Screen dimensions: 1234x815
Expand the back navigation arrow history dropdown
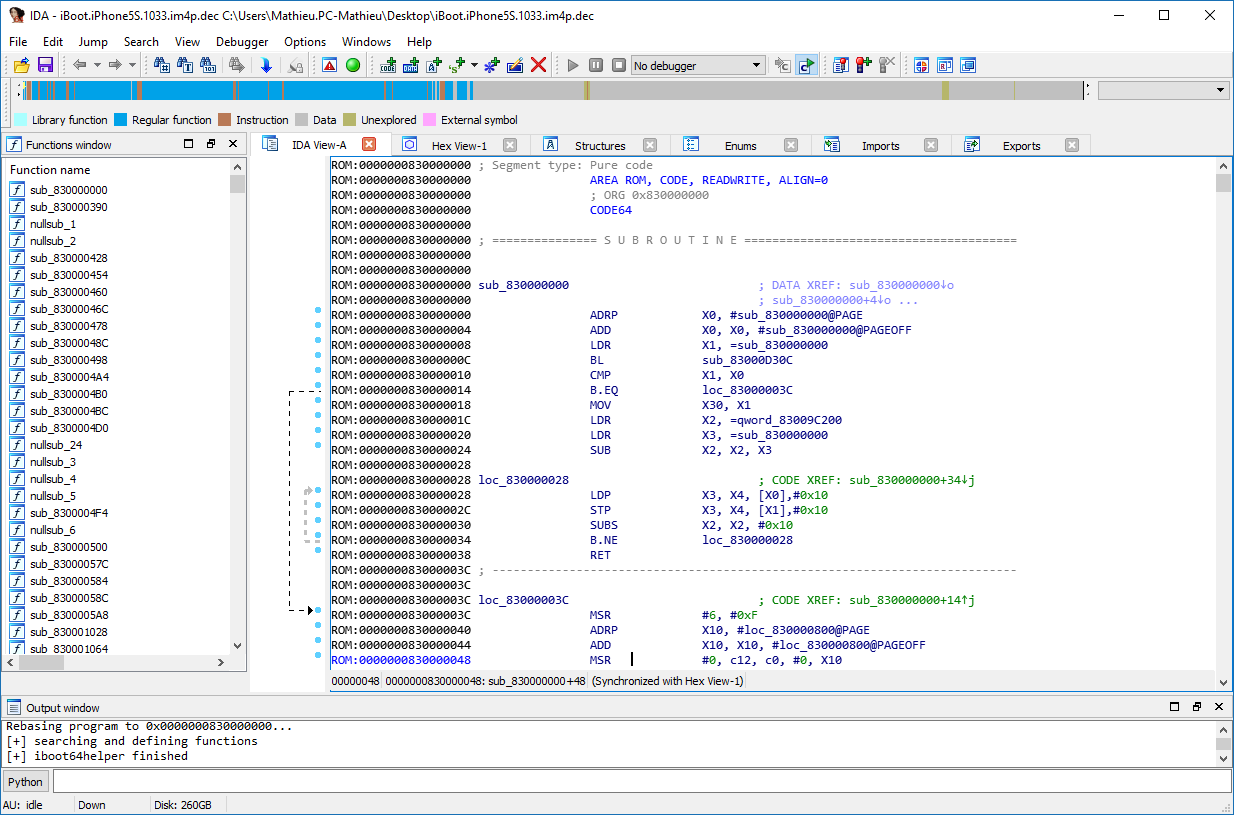tap(97, 65)
